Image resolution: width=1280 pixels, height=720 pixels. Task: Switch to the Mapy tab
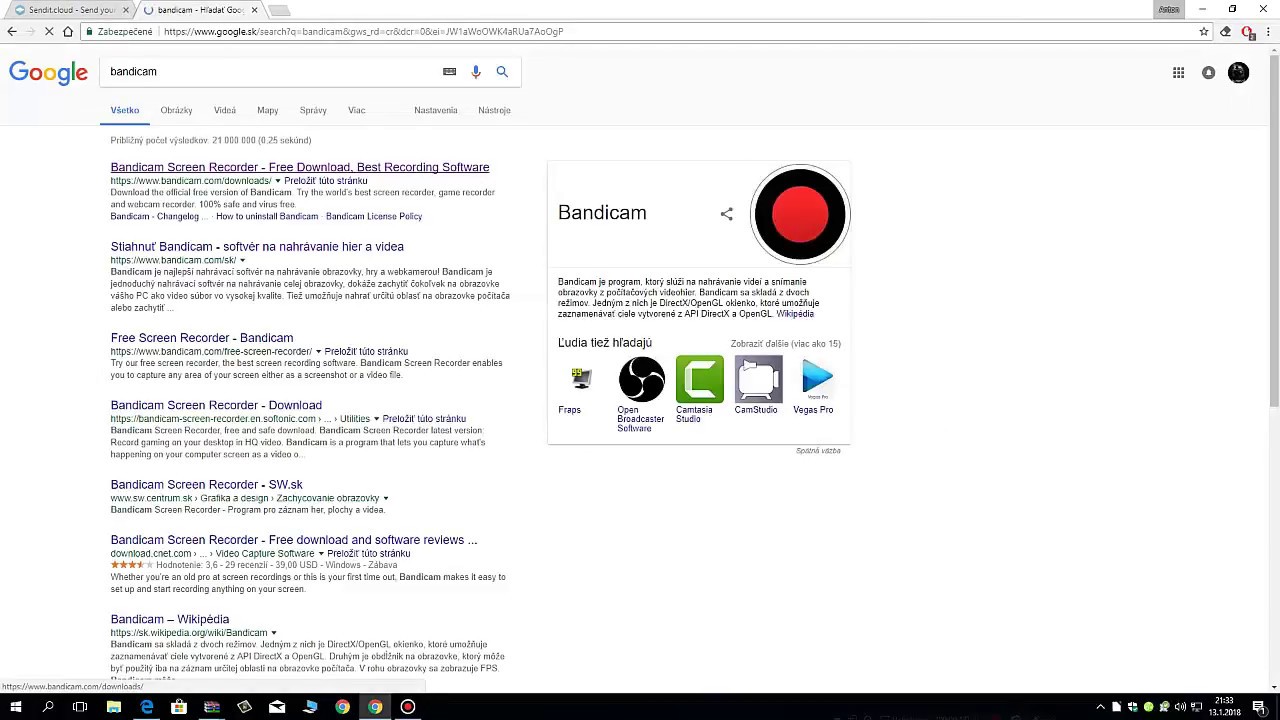point(267,110)
